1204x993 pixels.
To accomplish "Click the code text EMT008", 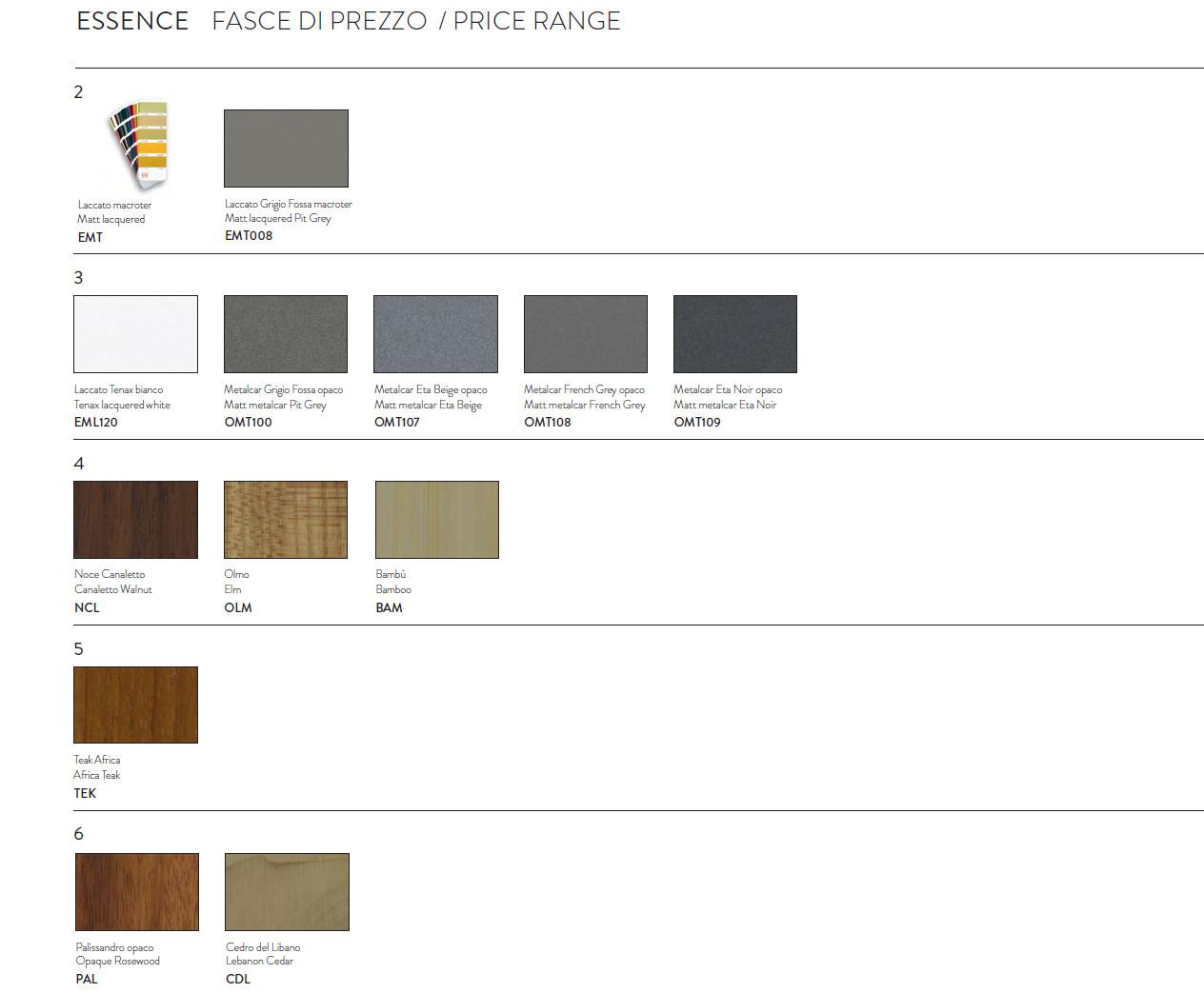I will point(249,236).
